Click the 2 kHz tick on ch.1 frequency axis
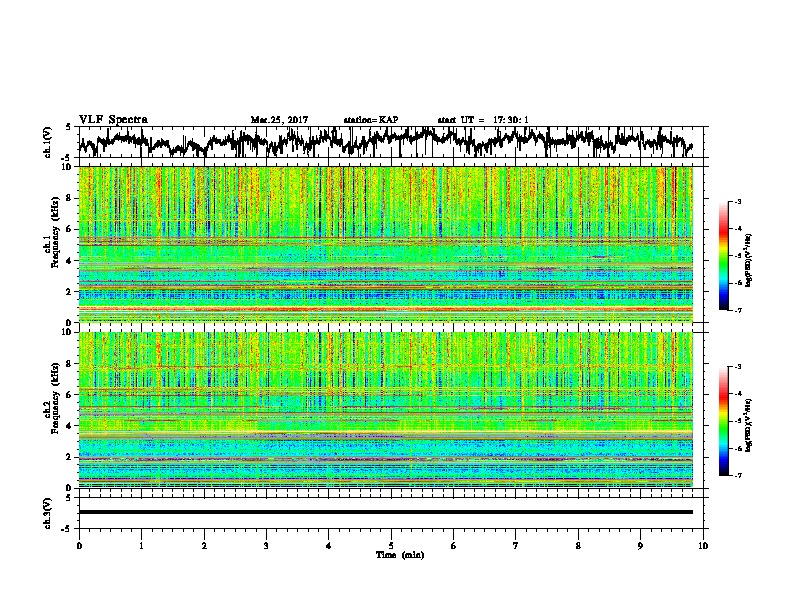Screen dimensions: 792x612 (x=69, y=291)
